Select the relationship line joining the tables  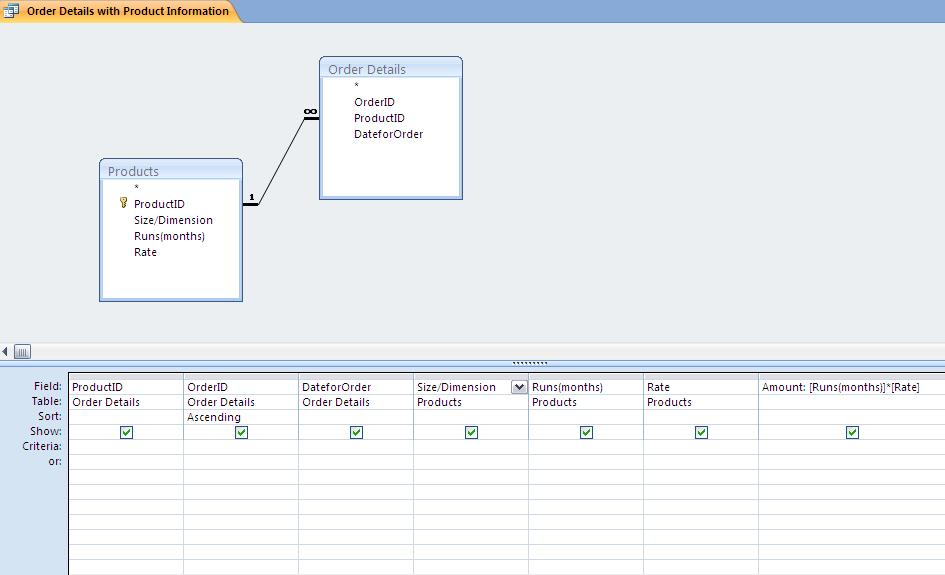[x=283, y=160]
